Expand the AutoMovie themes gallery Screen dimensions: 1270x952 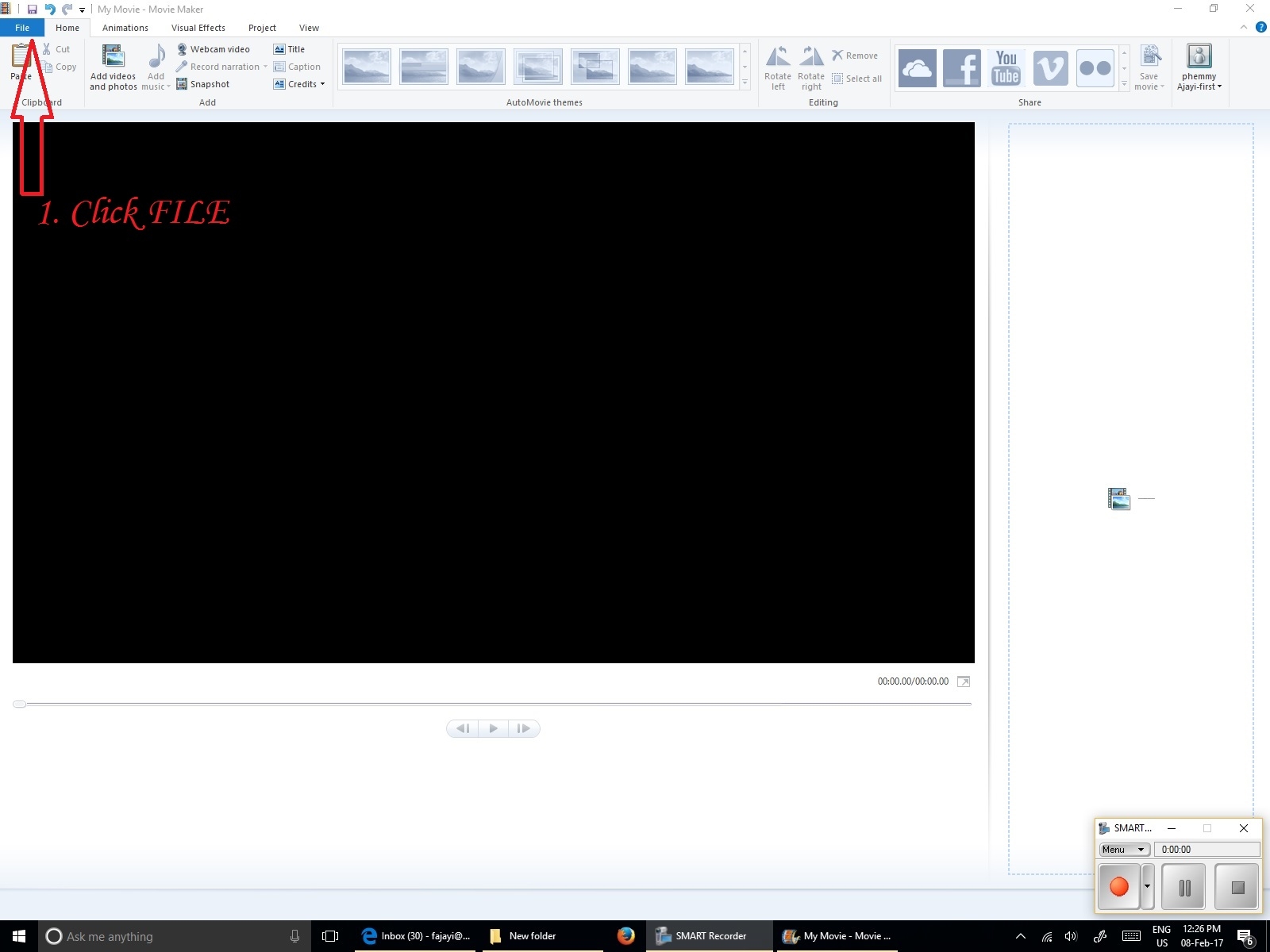click(745, 83)
